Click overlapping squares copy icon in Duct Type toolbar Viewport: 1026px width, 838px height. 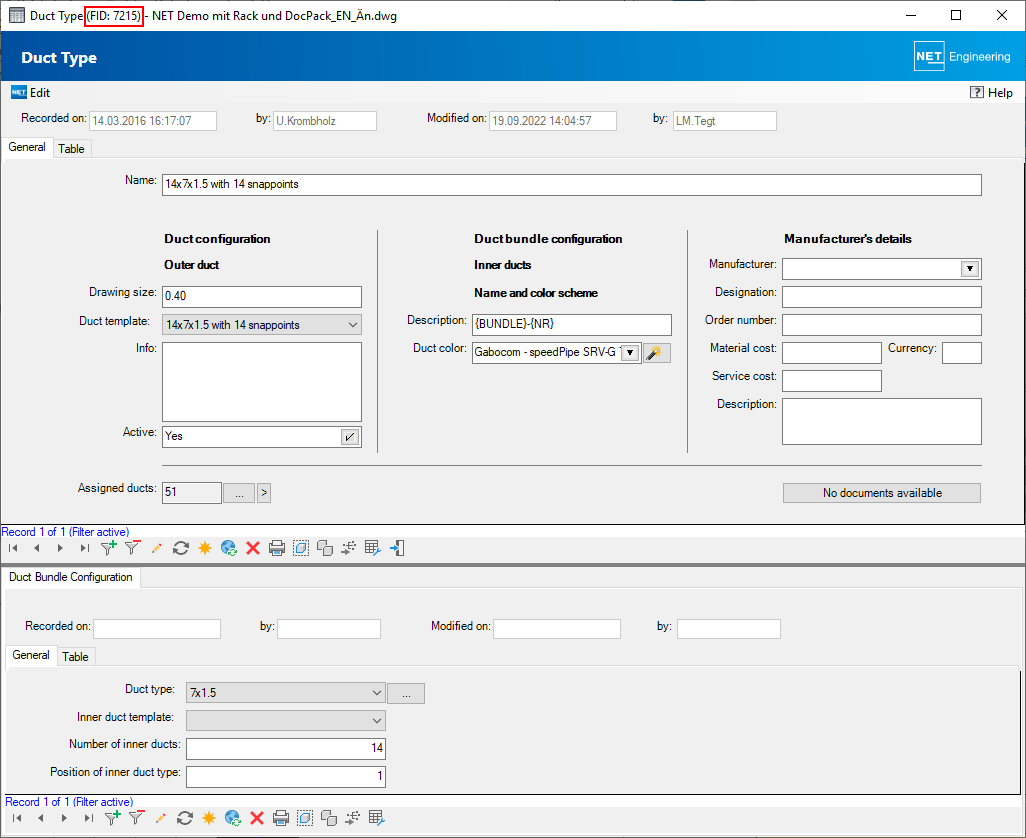[325, 548]
